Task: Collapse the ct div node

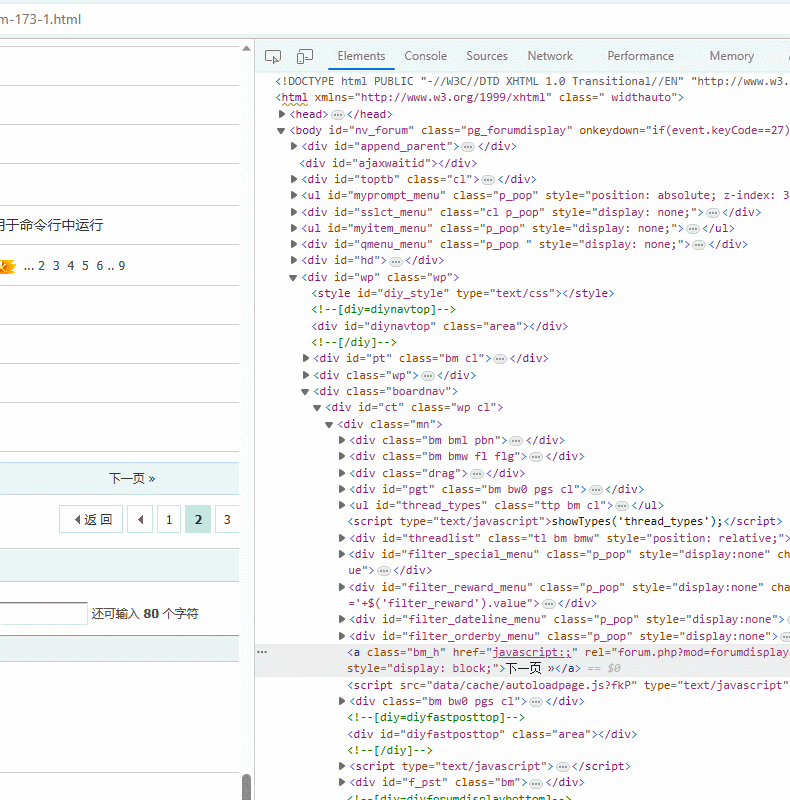Action: pos(317,408)
